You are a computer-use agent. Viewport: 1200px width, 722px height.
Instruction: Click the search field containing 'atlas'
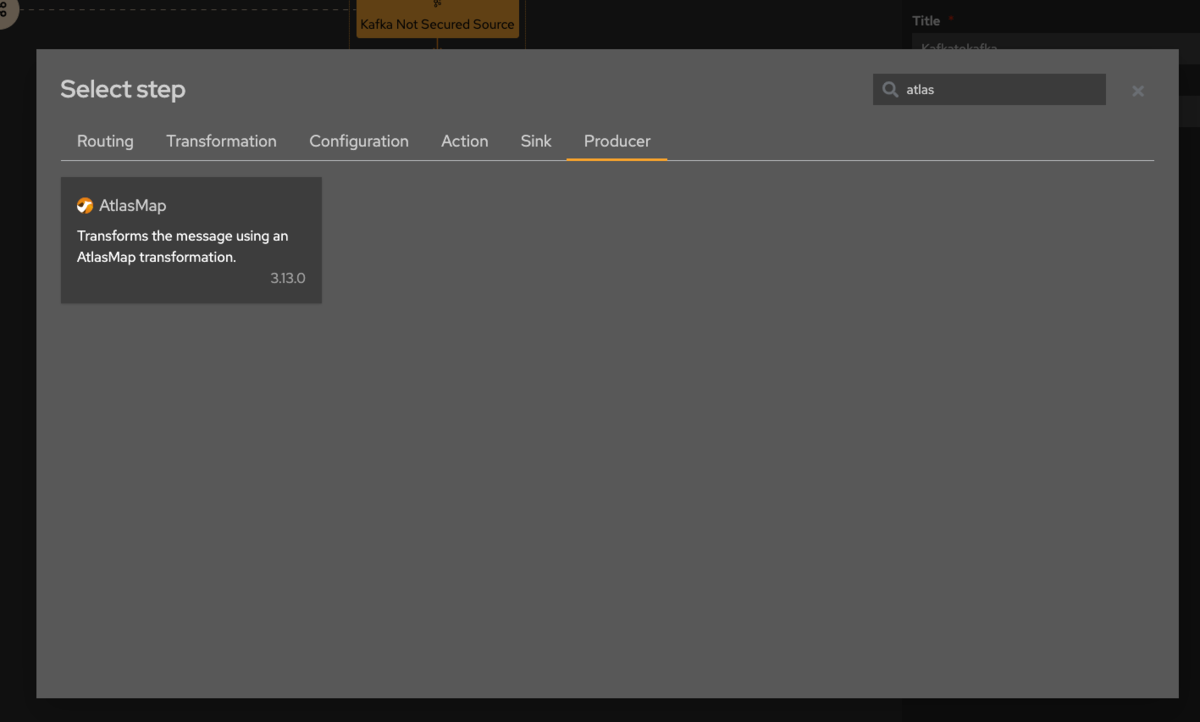click(989, 89)
